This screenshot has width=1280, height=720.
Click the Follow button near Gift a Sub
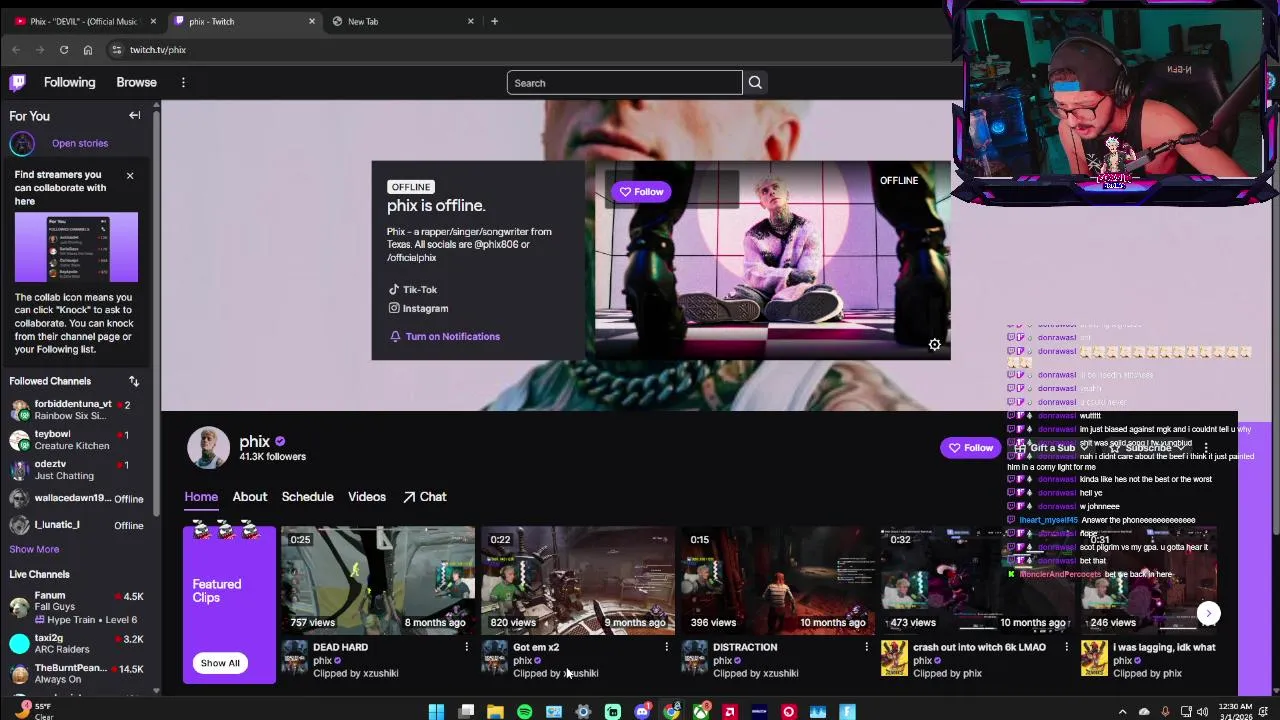970,448
